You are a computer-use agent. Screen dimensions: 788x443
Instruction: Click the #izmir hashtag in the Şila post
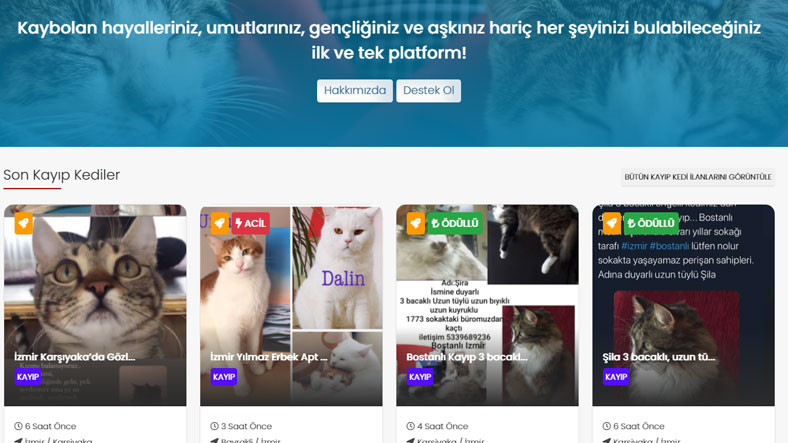click(634, 246)
